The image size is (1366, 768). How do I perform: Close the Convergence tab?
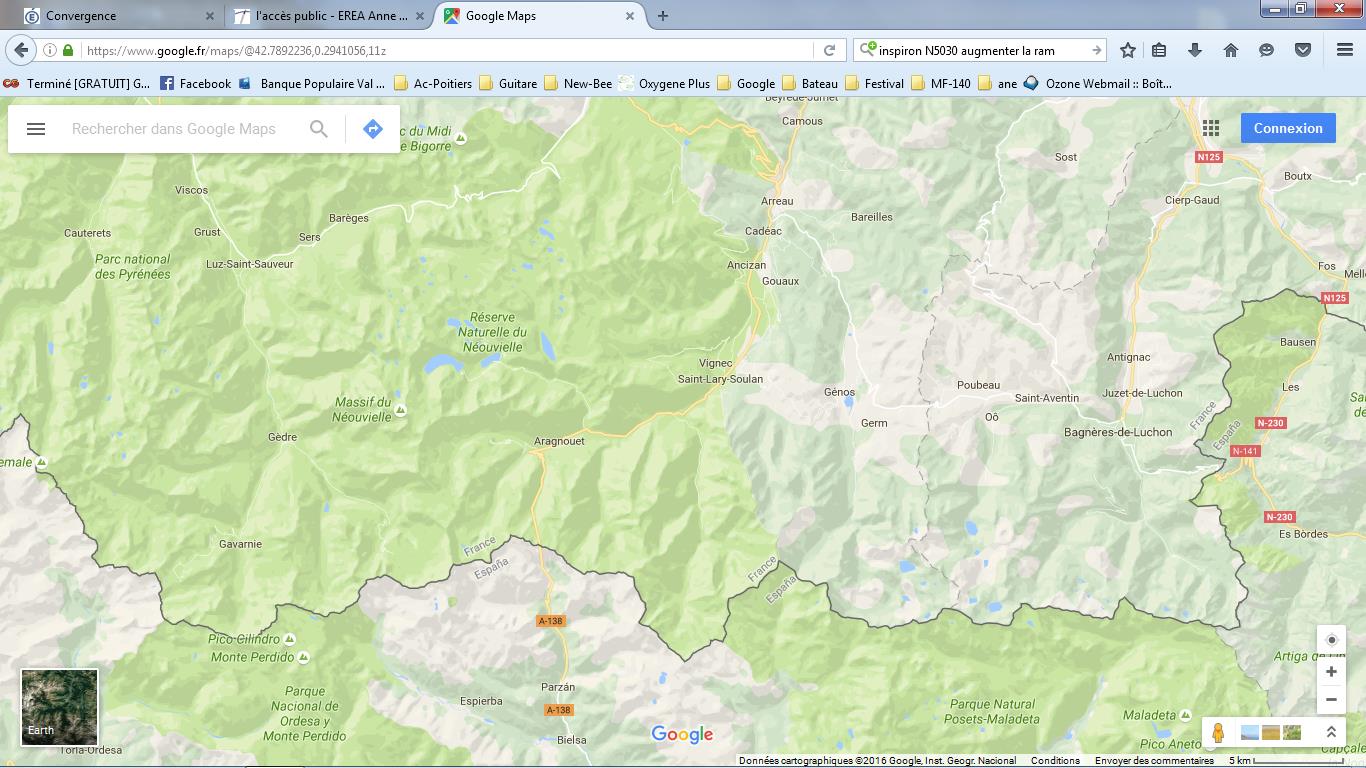tap(209, 16)
